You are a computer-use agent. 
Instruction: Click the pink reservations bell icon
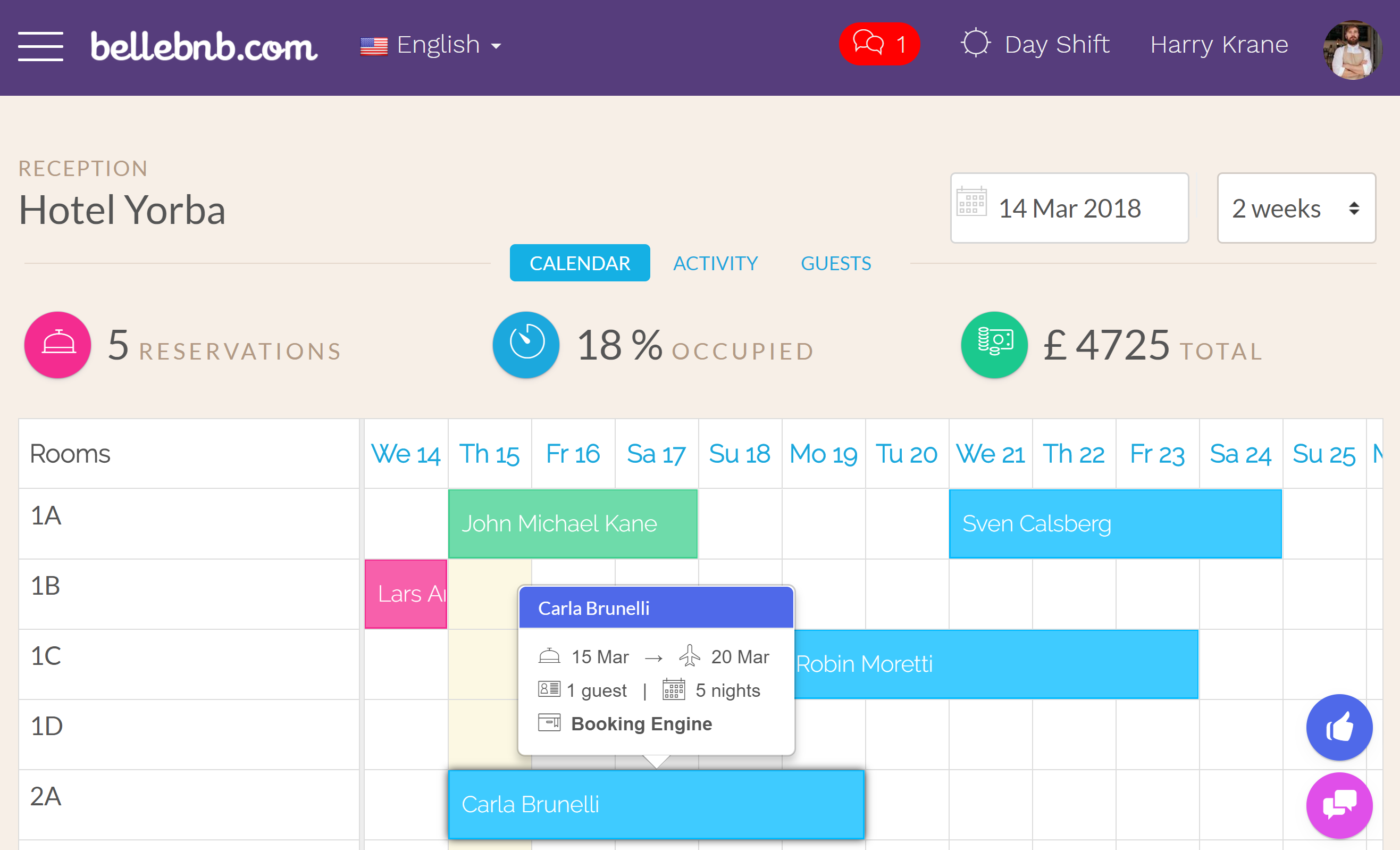pyautogui.click(x=58, y=345)
